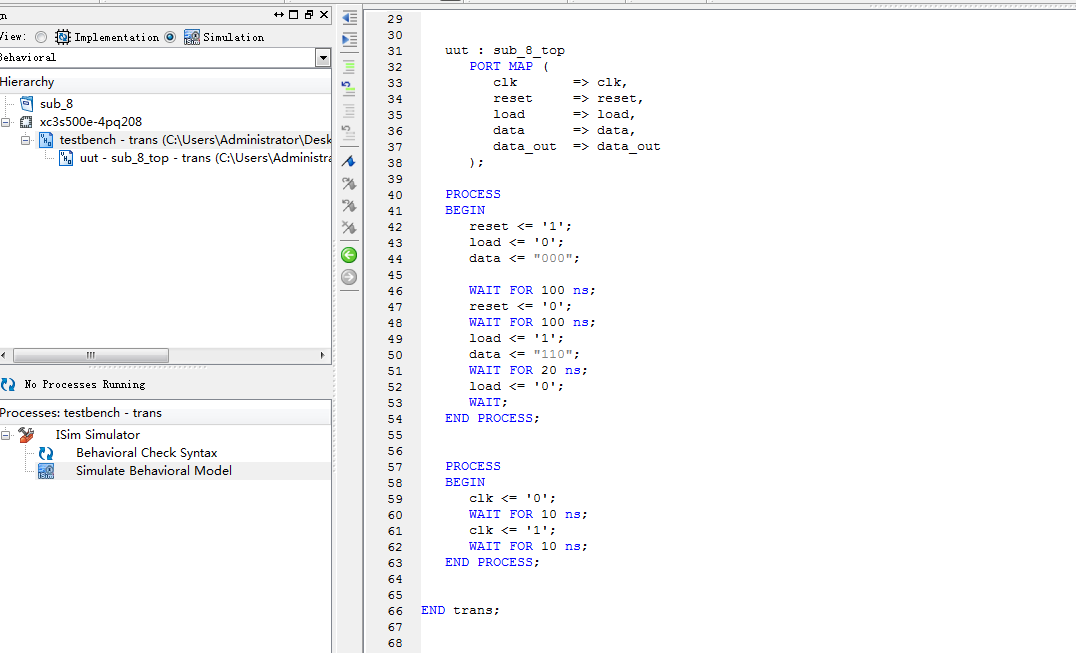Toggle bookmark with the blue flag icon
Image resolution: width=1076 pixels, height=653 pixels.
(349, 161)
